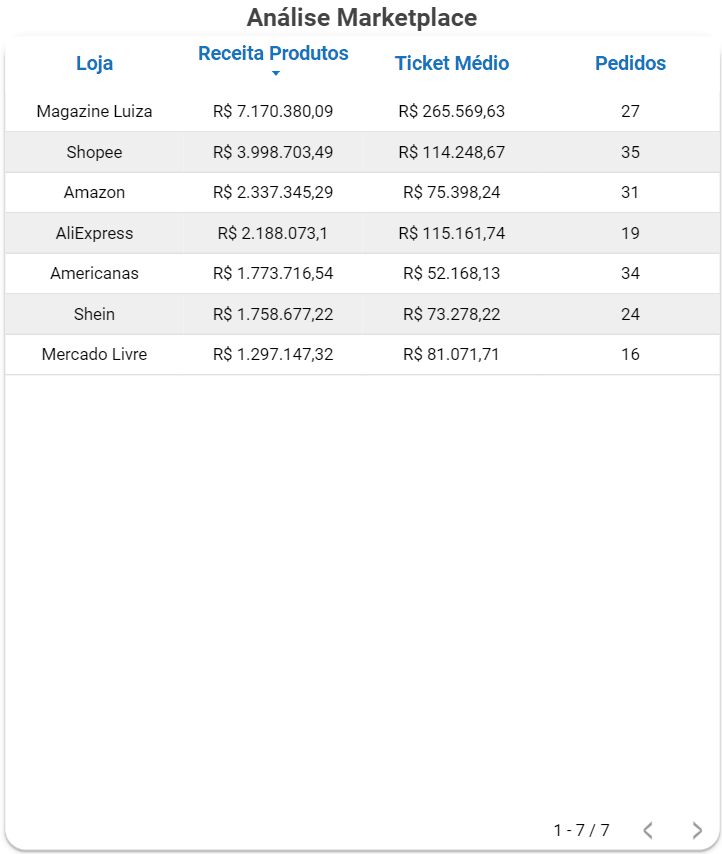The width and height of the screenshot is (722, 854).
Task: Select the Shein store row
Action: point(95,315)
